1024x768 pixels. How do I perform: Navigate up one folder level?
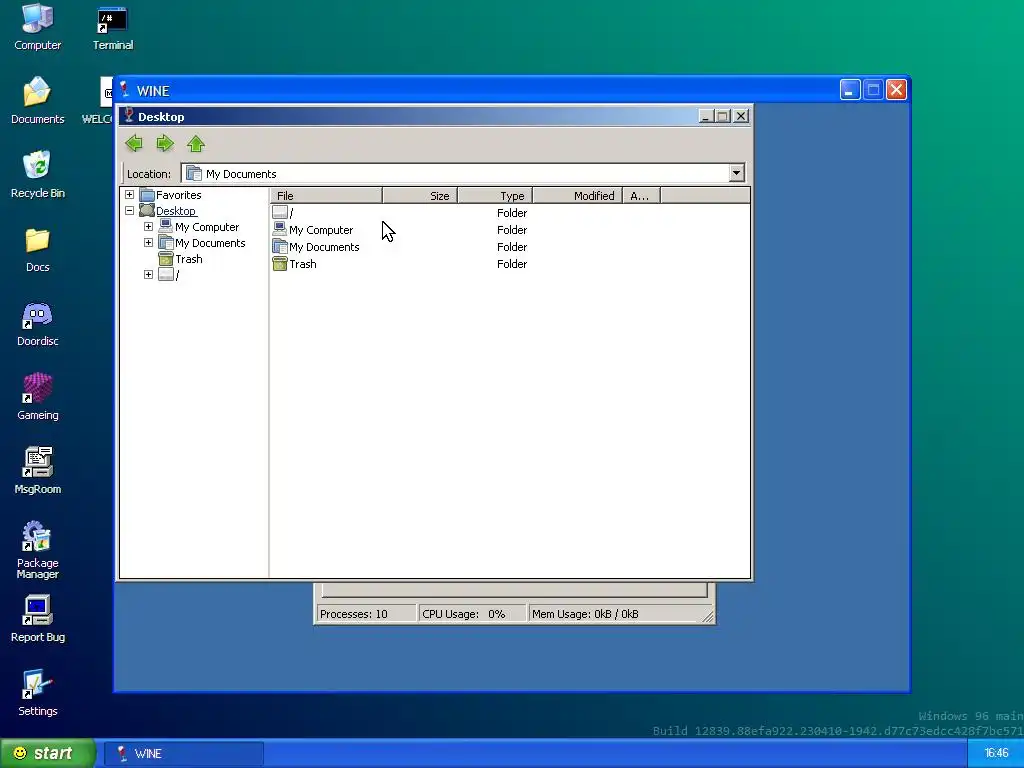(x=196, y=143)
